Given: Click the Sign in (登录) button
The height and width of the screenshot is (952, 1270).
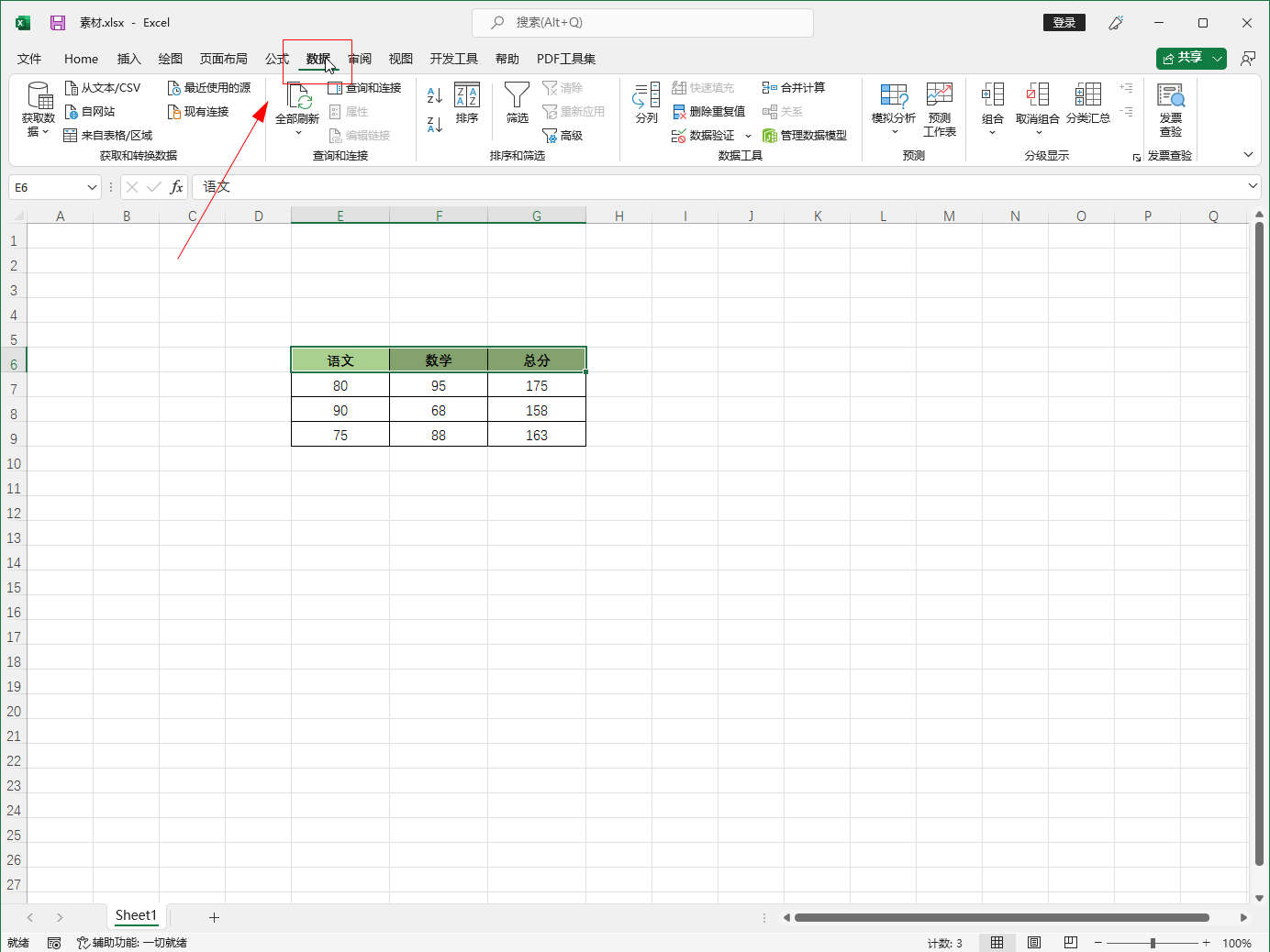Looking at the screenshot, I should click(x=1064, y=23).
